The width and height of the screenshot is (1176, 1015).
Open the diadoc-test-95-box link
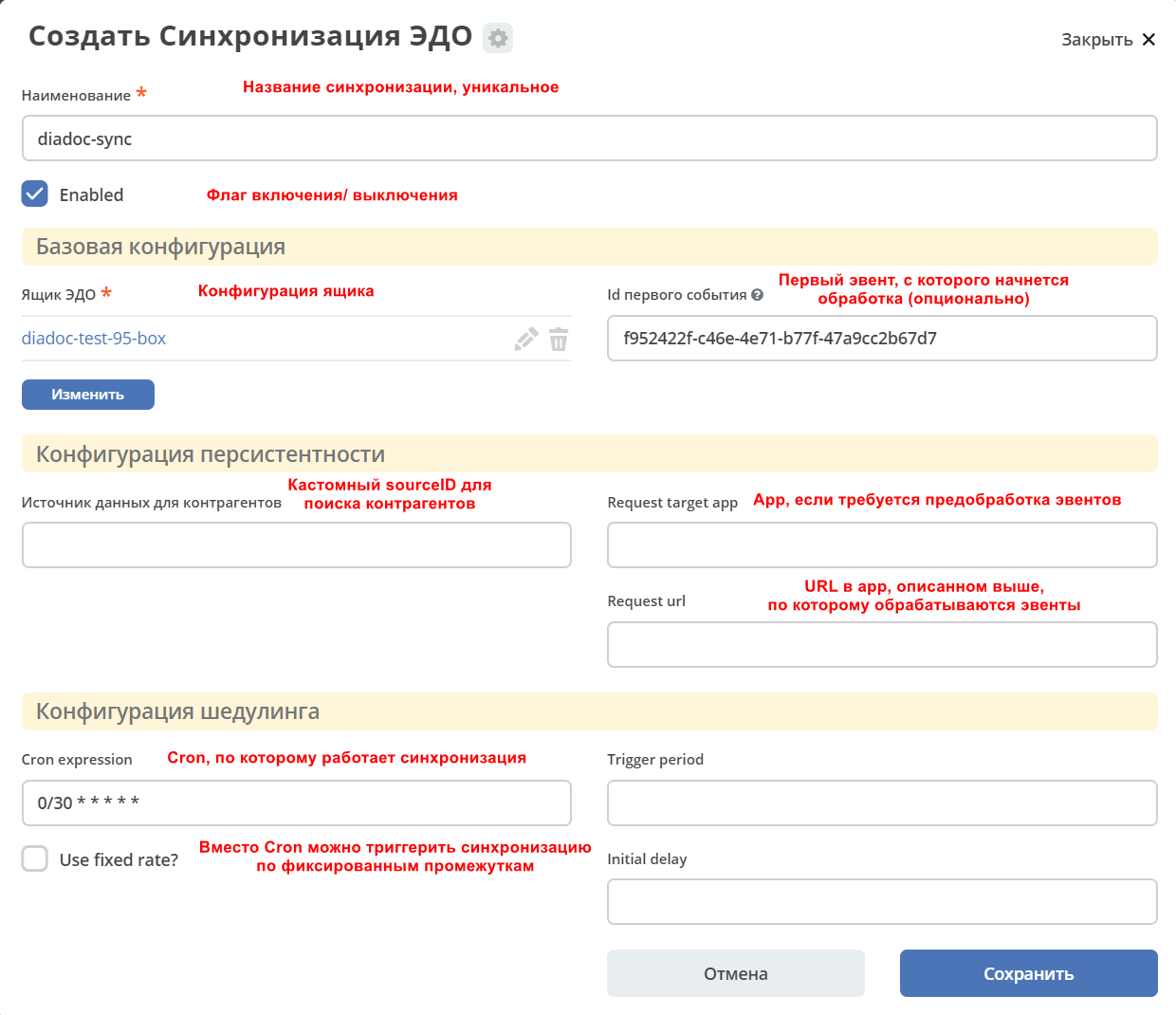tap(94, 339)
